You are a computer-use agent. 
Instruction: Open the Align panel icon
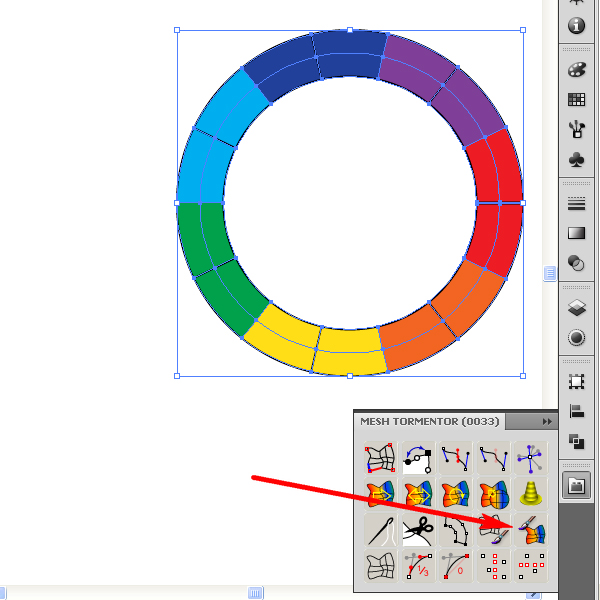pos(576,411)
